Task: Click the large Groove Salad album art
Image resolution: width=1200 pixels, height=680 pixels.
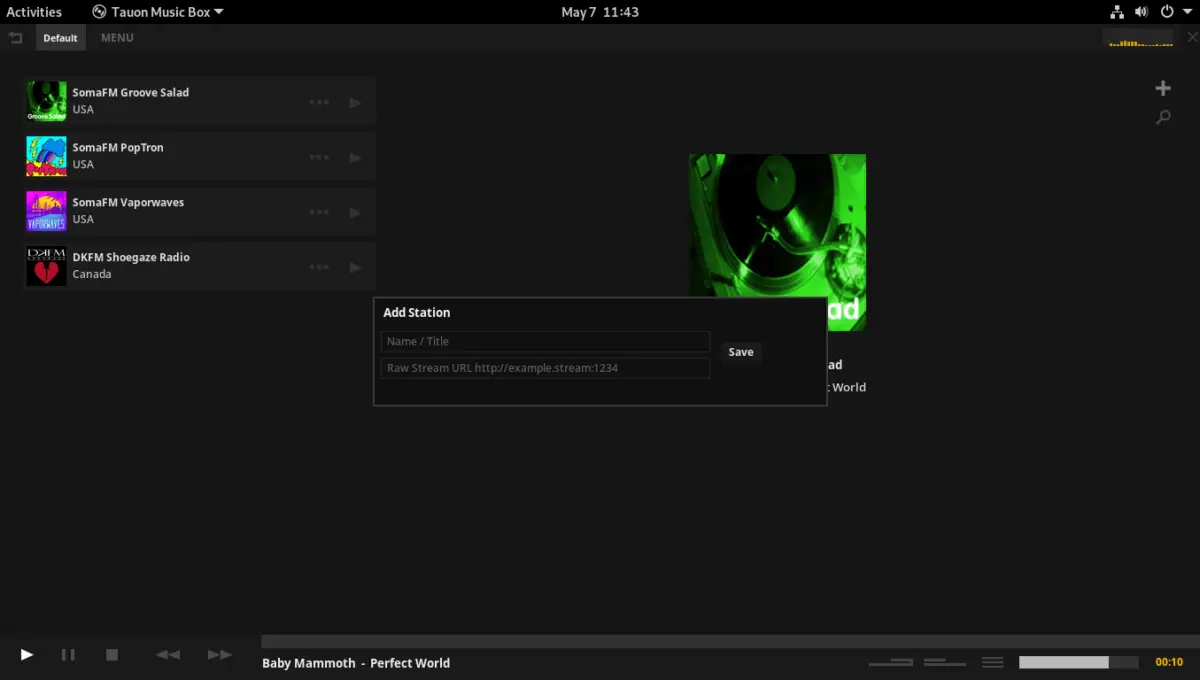Action: (777, 242)
